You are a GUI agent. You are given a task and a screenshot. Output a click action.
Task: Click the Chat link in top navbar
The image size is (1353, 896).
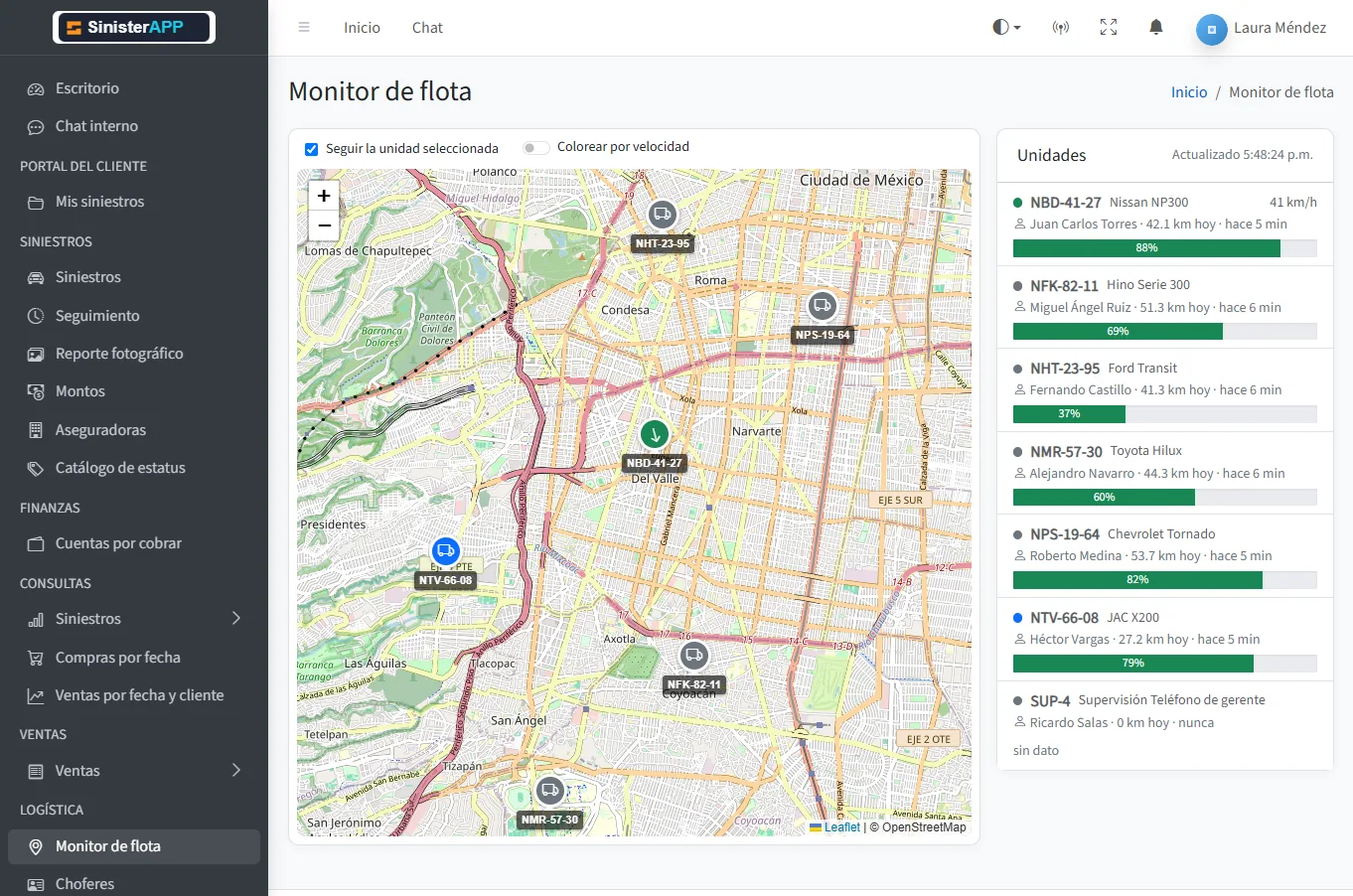pos(427,28)
